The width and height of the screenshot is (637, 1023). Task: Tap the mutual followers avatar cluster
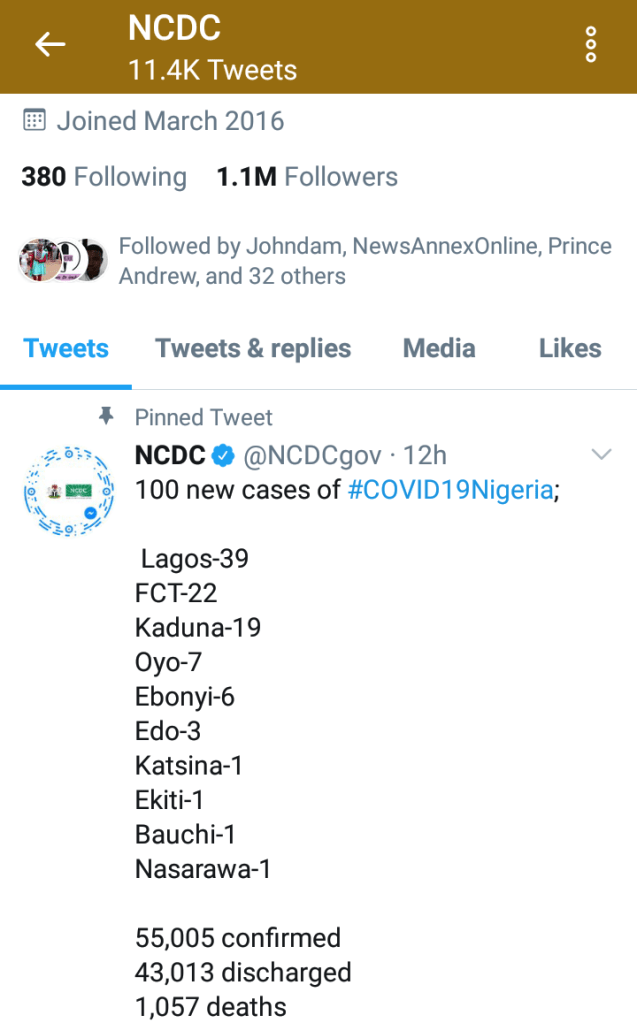pos(62,261)
